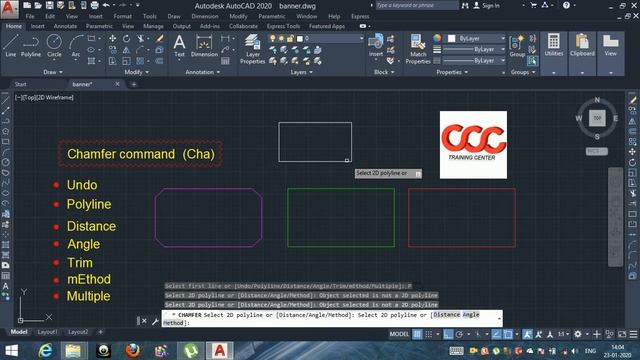Switch to the Annotate ribbon tab
Screen dimensions: 640x360
pyautogui.click(x=65, y=26)
